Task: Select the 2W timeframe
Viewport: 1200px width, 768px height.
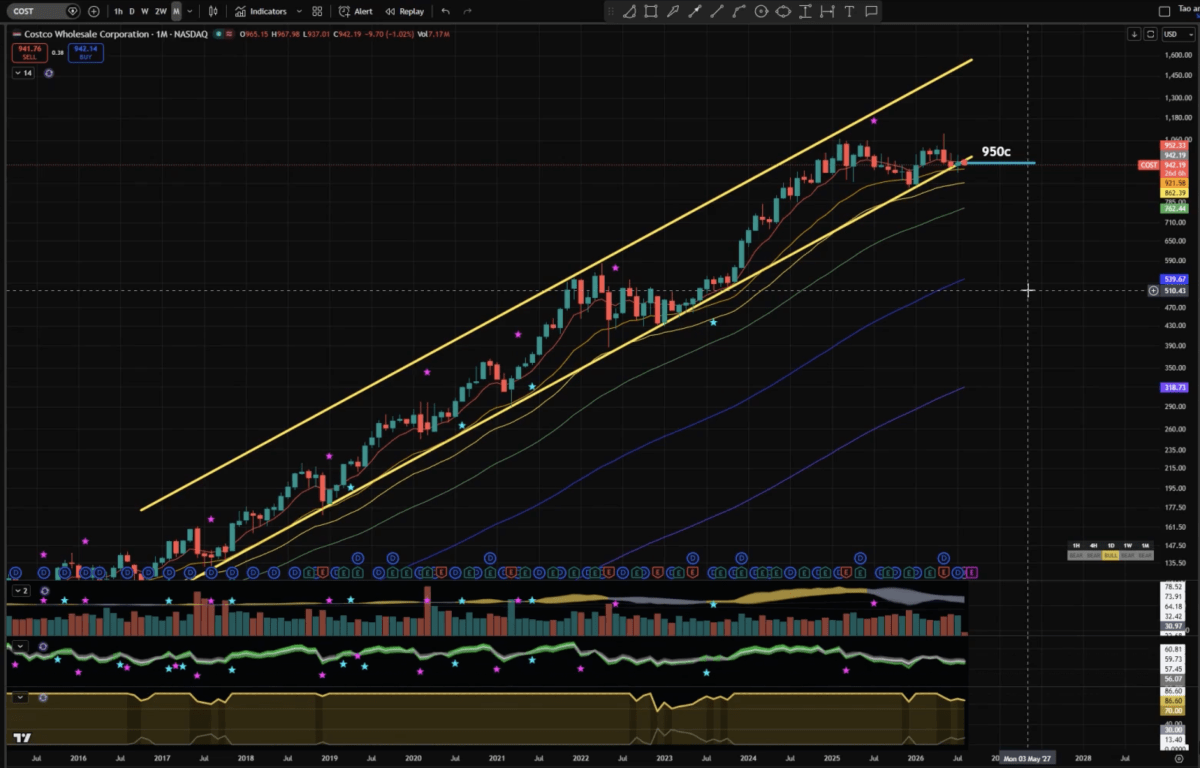Action: 161,11
